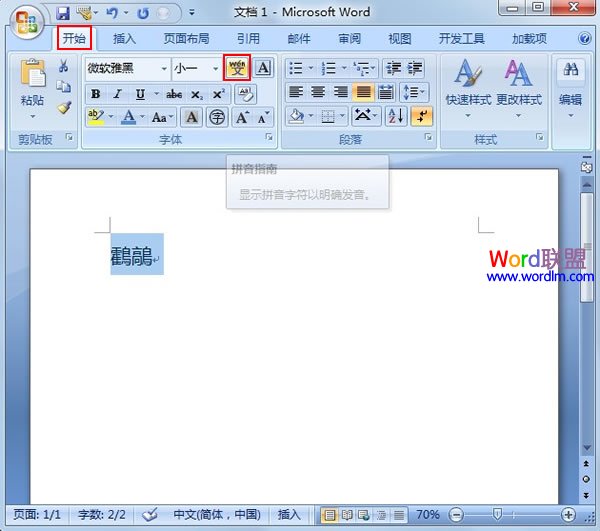This screenshot has width=600, height=531.
Task: Decrease paragraph indent
Action: tap(393, 68)
